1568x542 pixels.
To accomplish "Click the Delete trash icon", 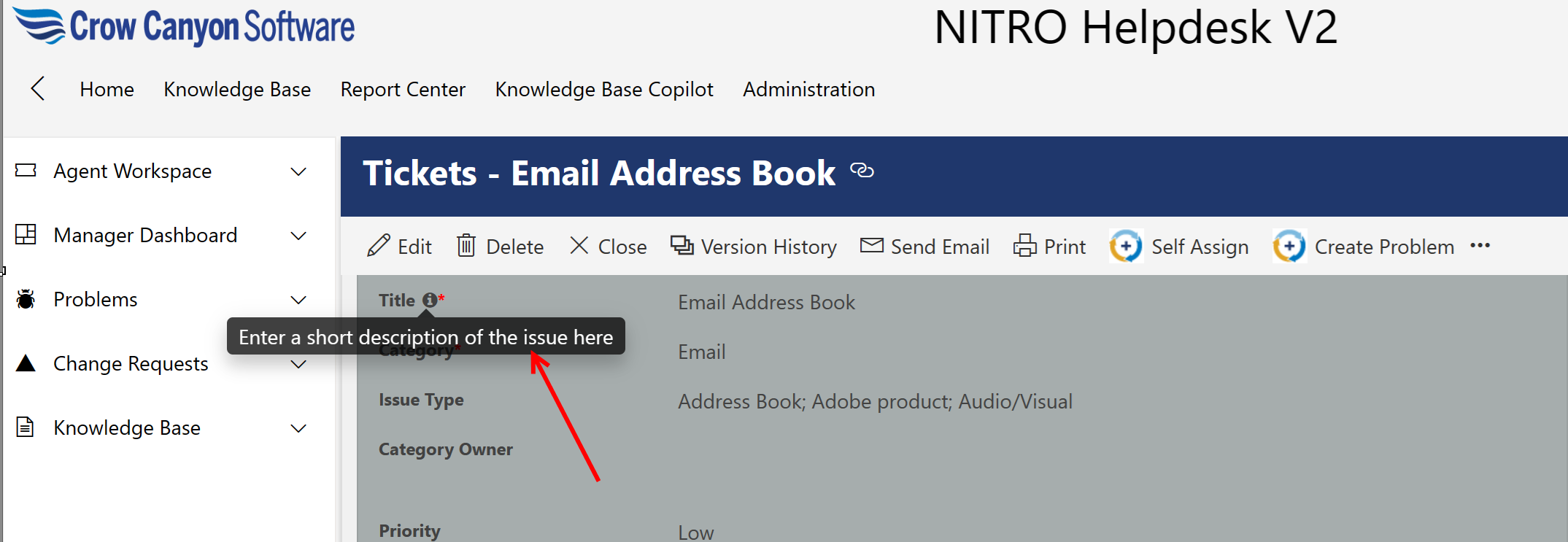I will click(x=466, y=246).
